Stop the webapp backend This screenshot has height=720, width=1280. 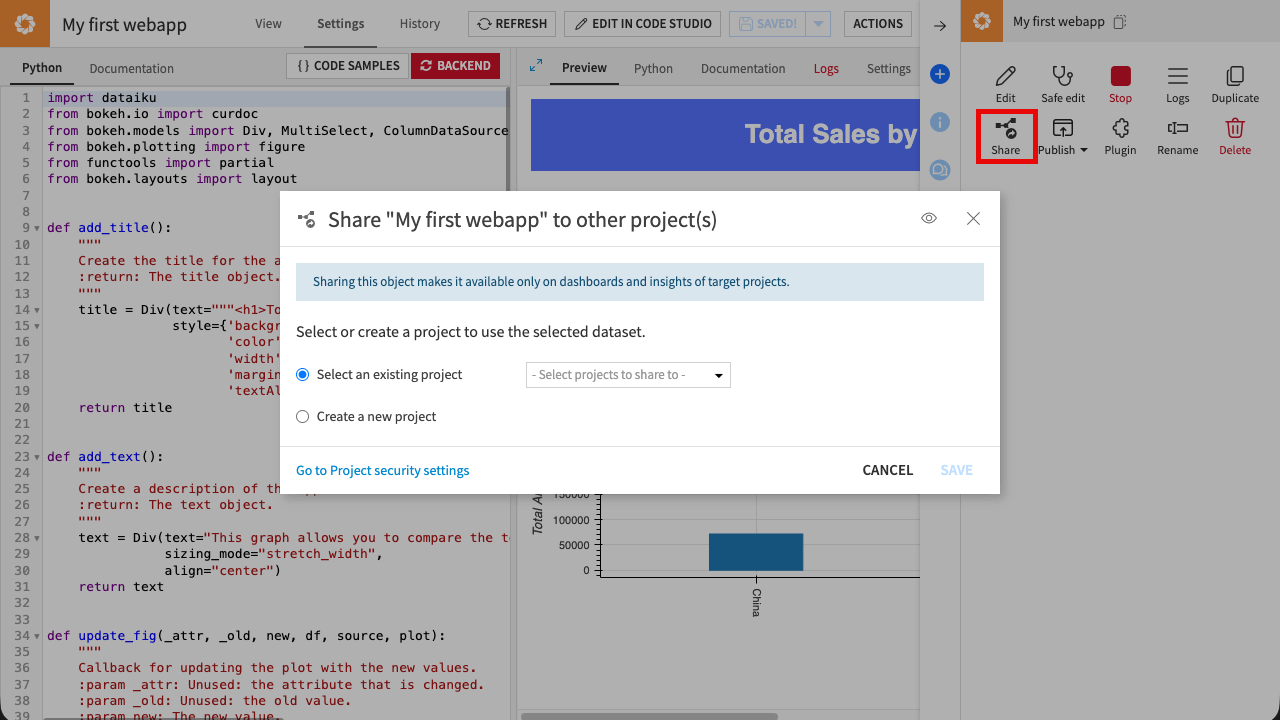(1120, 84)
